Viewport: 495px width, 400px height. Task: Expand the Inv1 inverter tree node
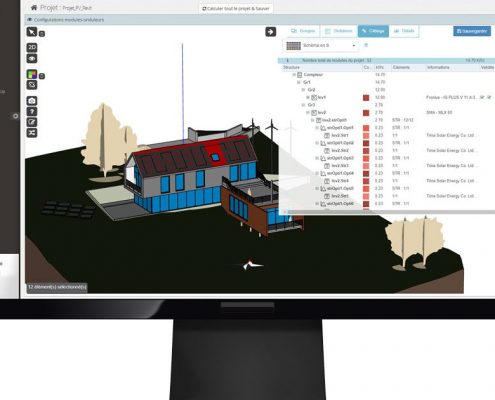308,98
